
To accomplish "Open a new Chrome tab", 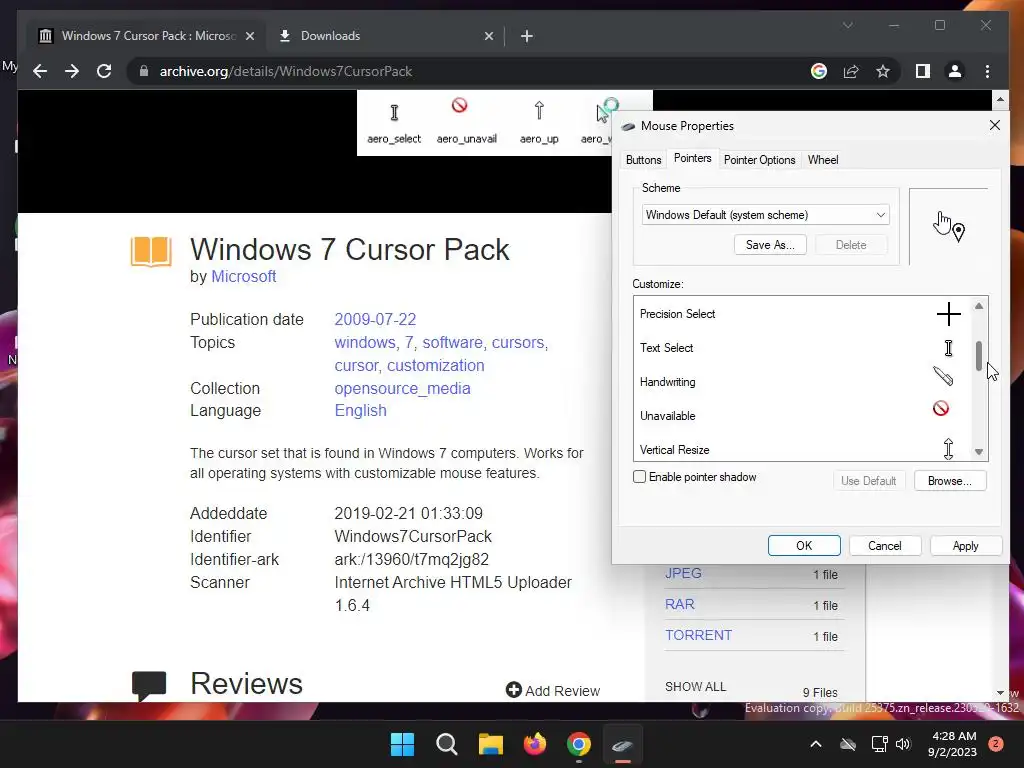I will click(527, 36).
